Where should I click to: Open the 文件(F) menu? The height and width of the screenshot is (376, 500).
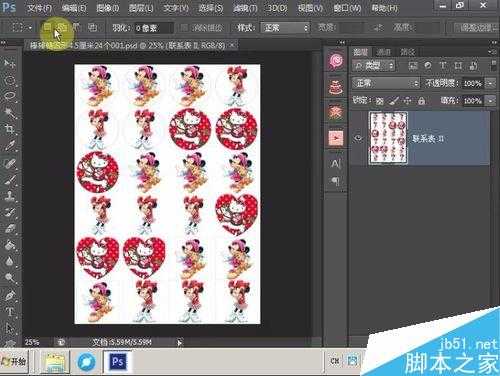click(39, 8)
